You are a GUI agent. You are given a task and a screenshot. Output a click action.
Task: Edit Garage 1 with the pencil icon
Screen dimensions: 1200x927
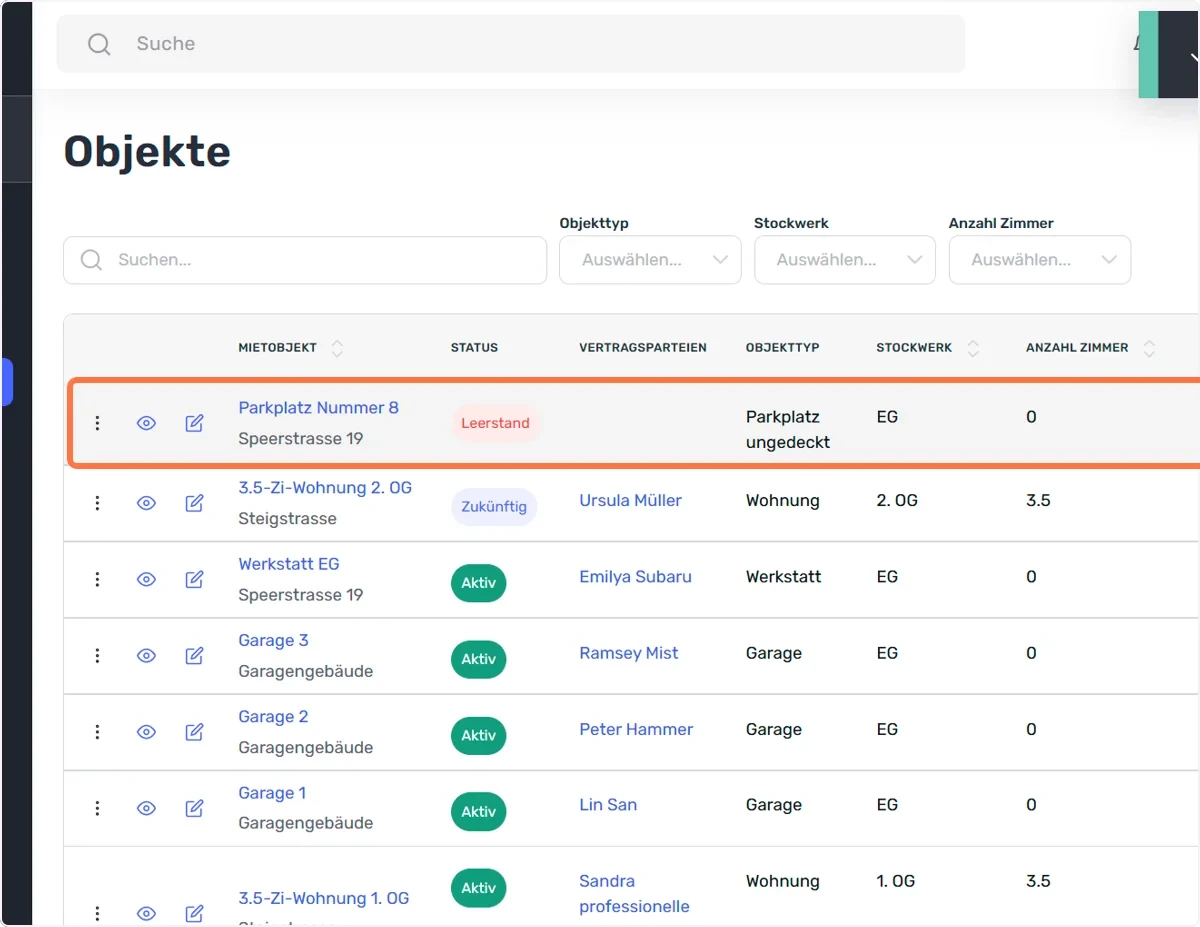195,808
